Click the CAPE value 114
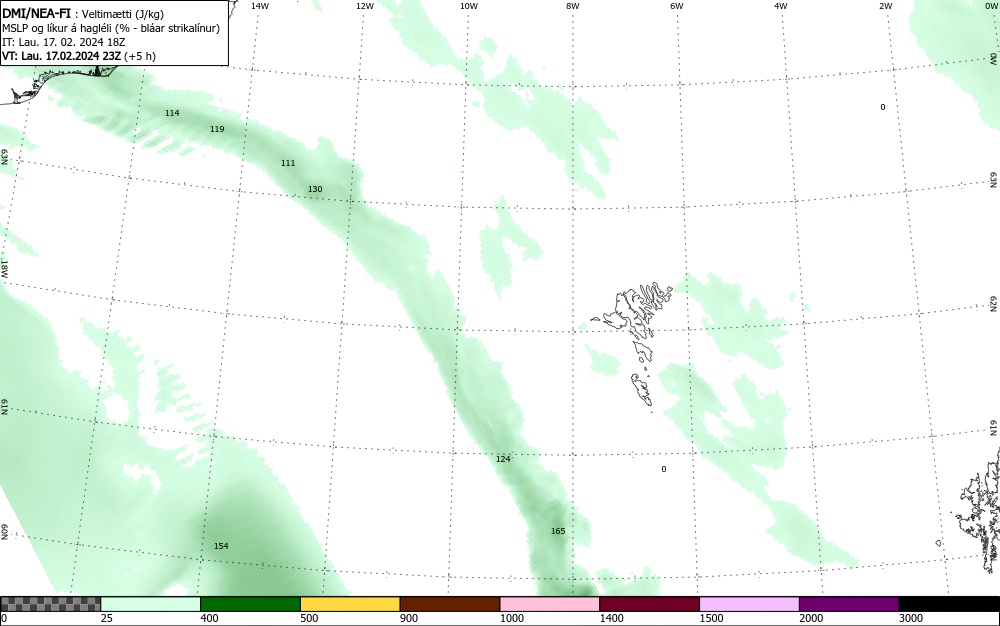The height and width of the screenshot is (626, 1000). [172, 113]
